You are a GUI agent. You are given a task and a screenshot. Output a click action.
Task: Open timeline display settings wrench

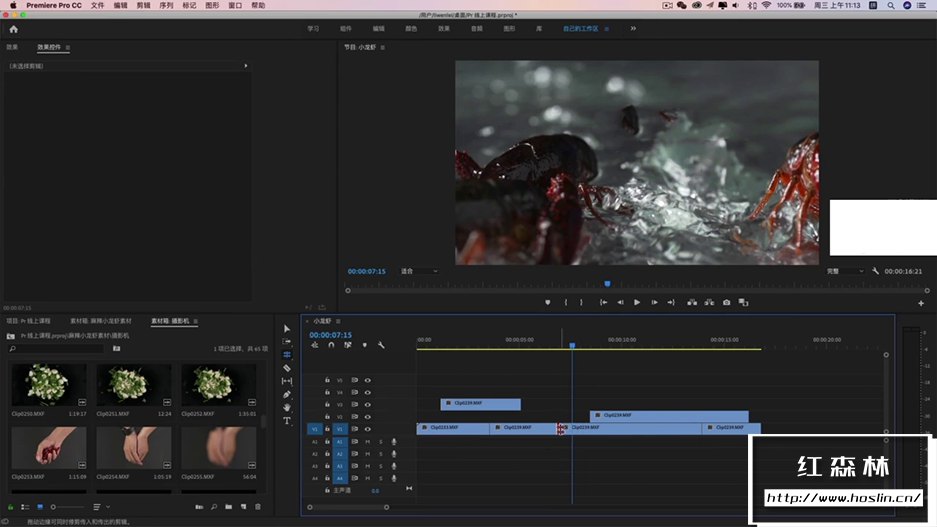tap(381, 345)
